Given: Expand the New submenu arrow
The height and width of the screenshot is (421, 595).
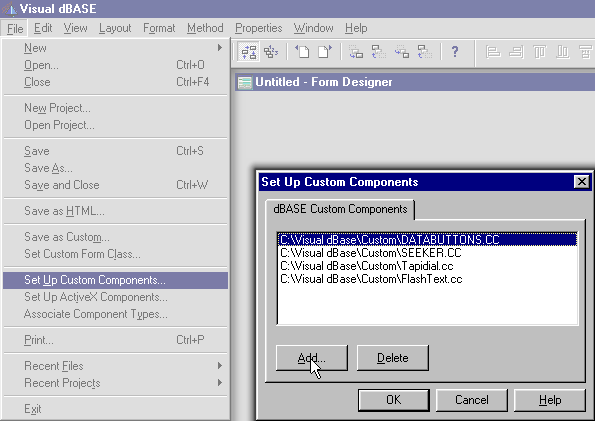Looking at the screenshot, I should point(220,48).
